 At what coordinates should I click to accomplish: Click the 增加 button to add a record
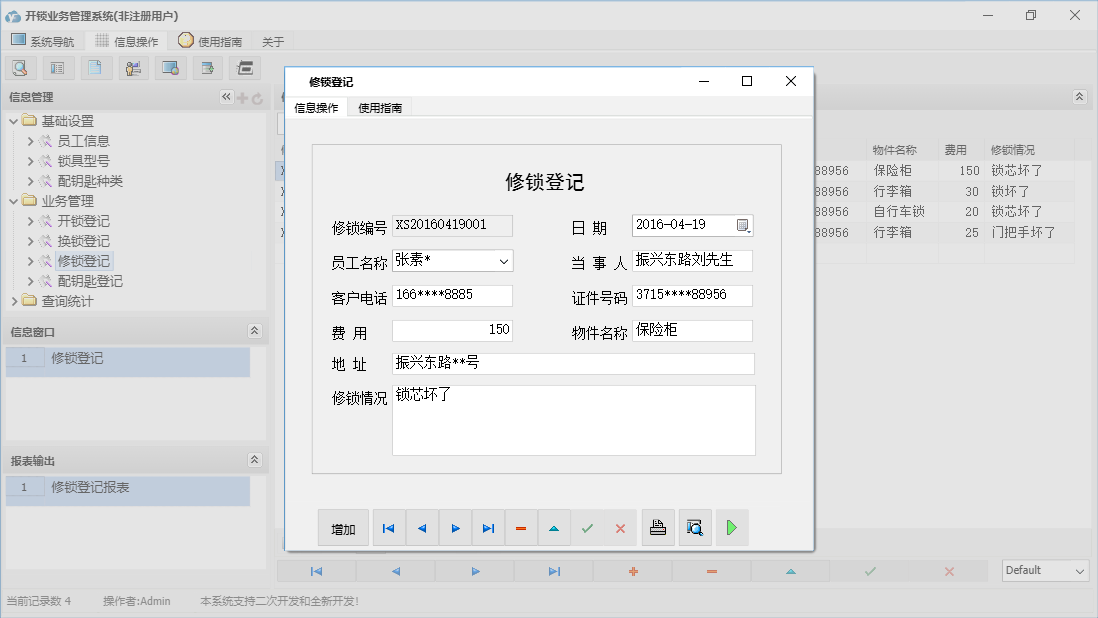pyautogui.click(x=343, y=527)
